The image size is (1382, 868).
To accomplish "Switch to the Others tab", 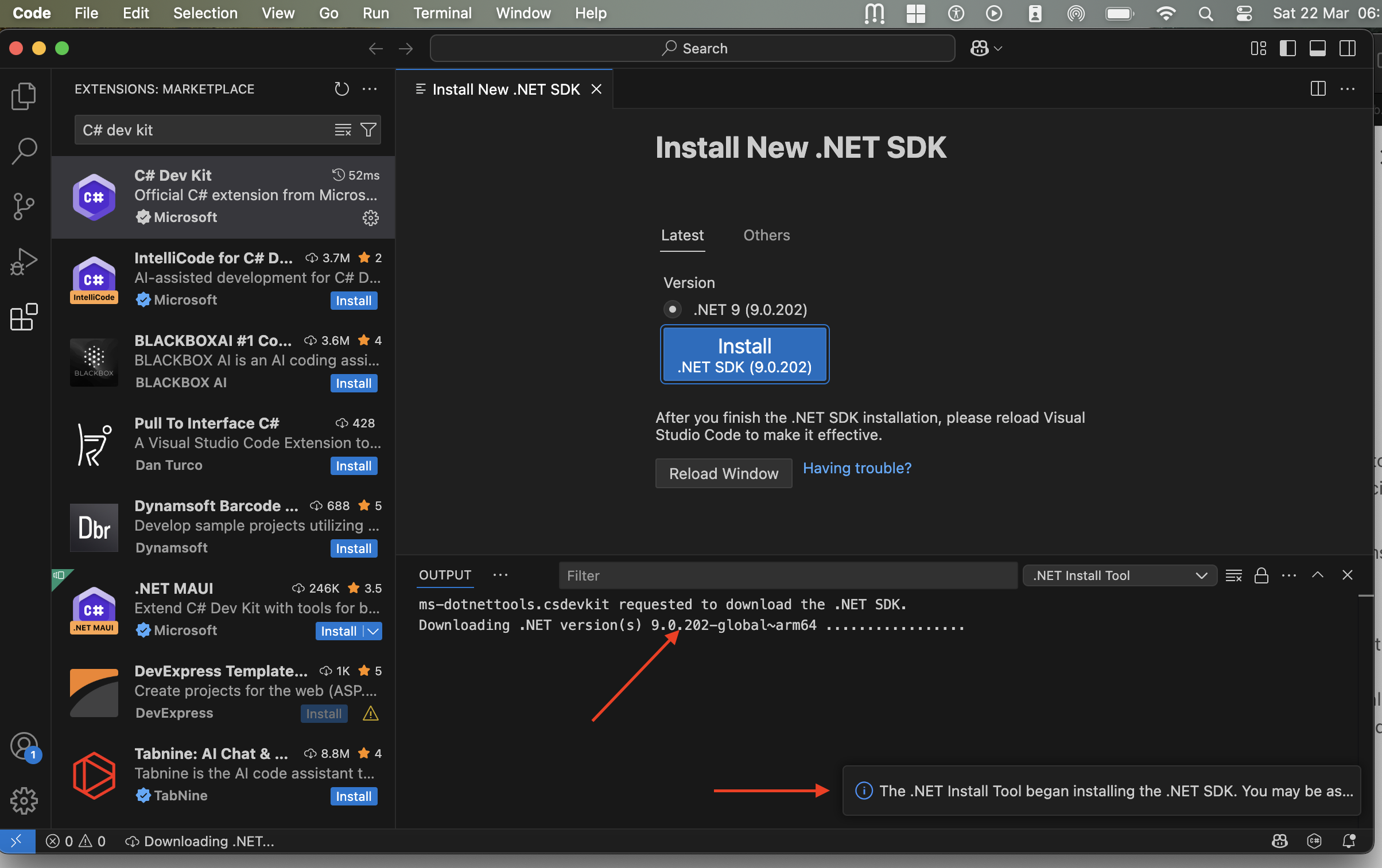I will [x=766, y=235].
